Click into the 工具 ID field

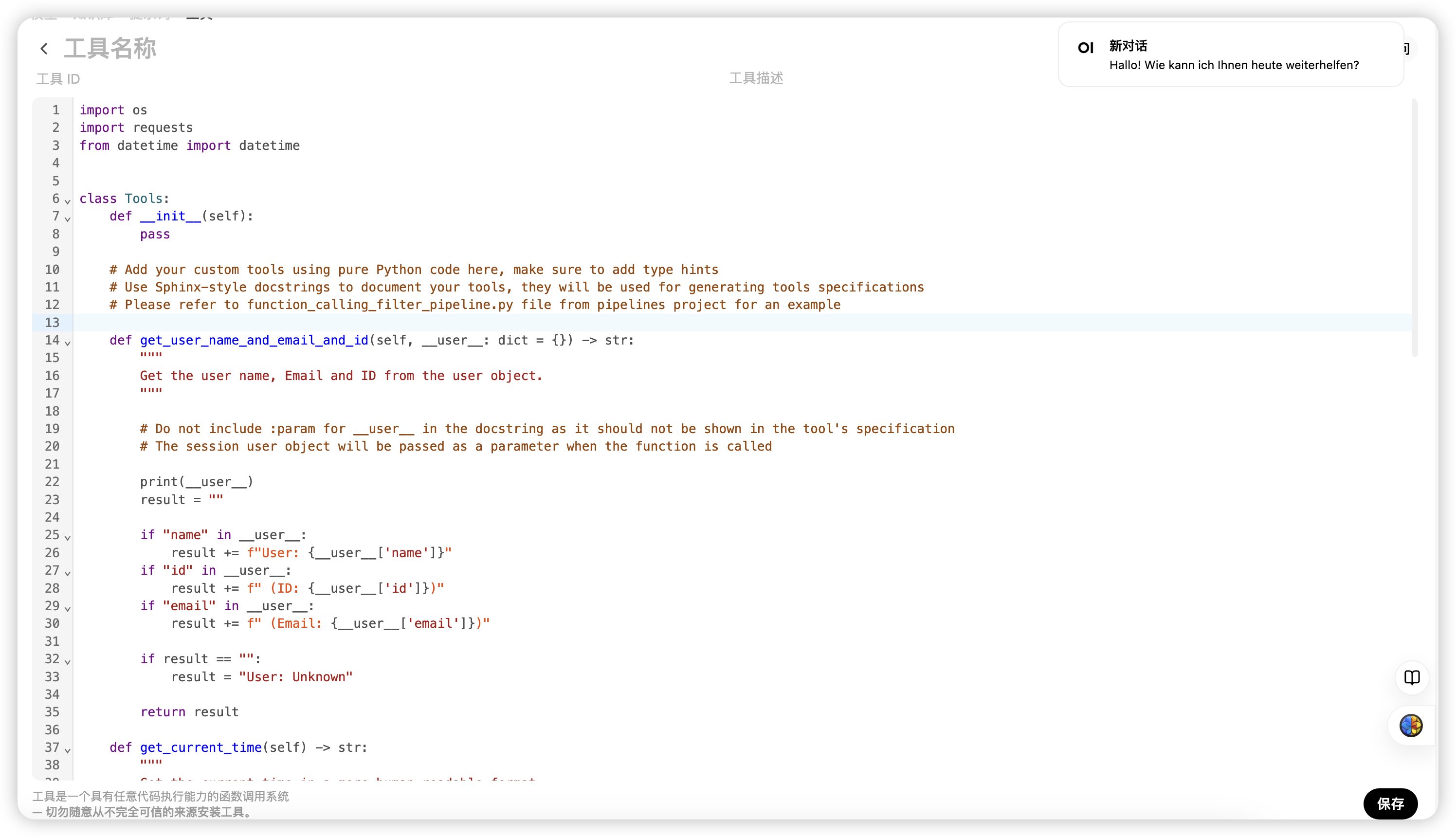(230, 79)
